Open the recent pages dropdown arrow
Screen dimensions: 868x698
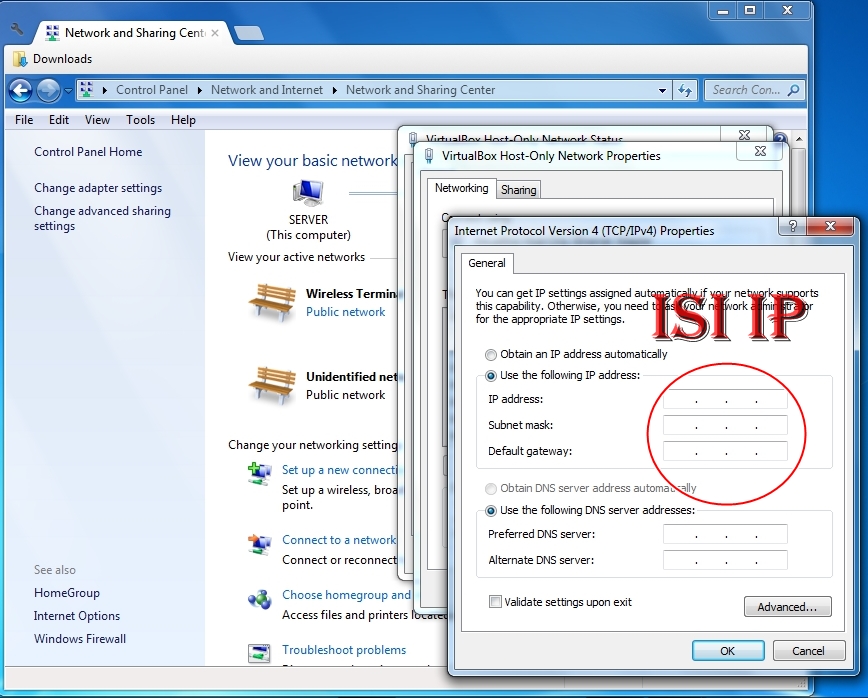(x=68, y=91)
